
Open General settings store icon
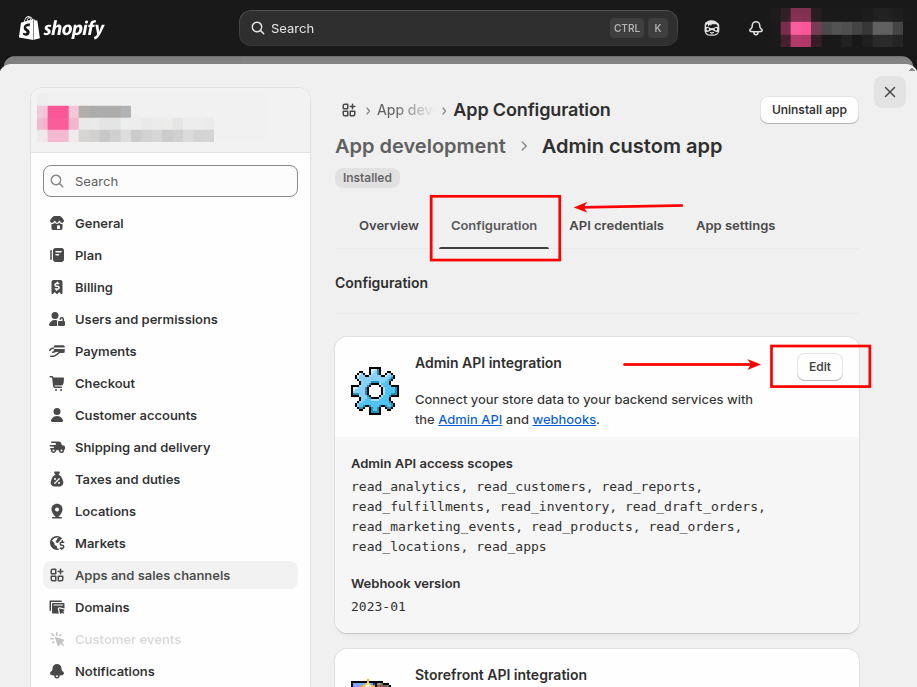click(57, 224)
